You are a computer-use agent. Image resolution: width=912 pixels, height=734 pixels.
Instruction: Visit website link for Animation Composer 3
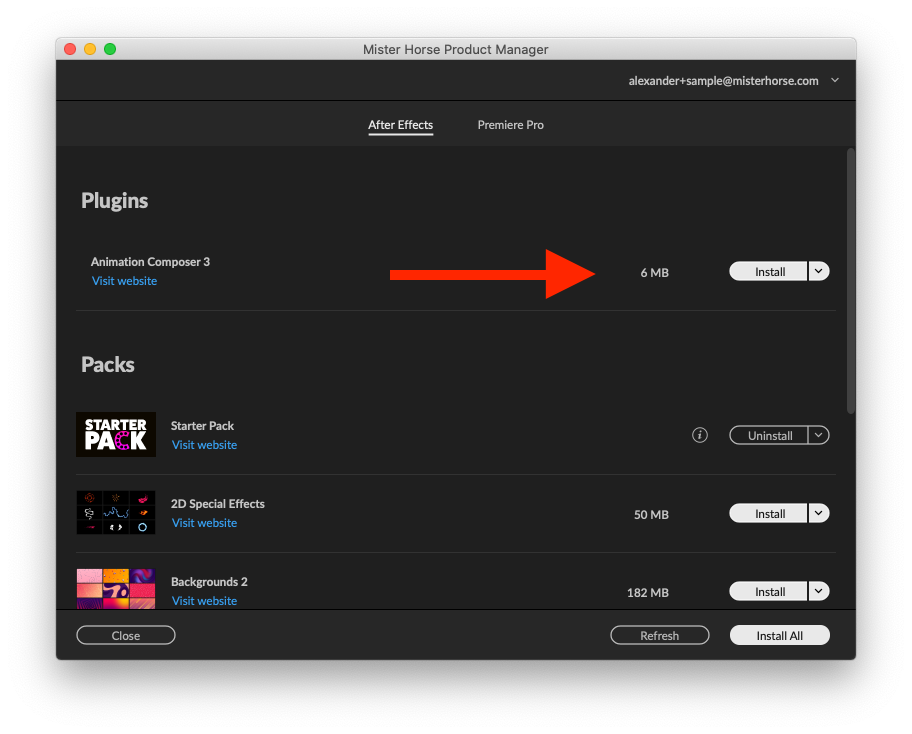124,281
